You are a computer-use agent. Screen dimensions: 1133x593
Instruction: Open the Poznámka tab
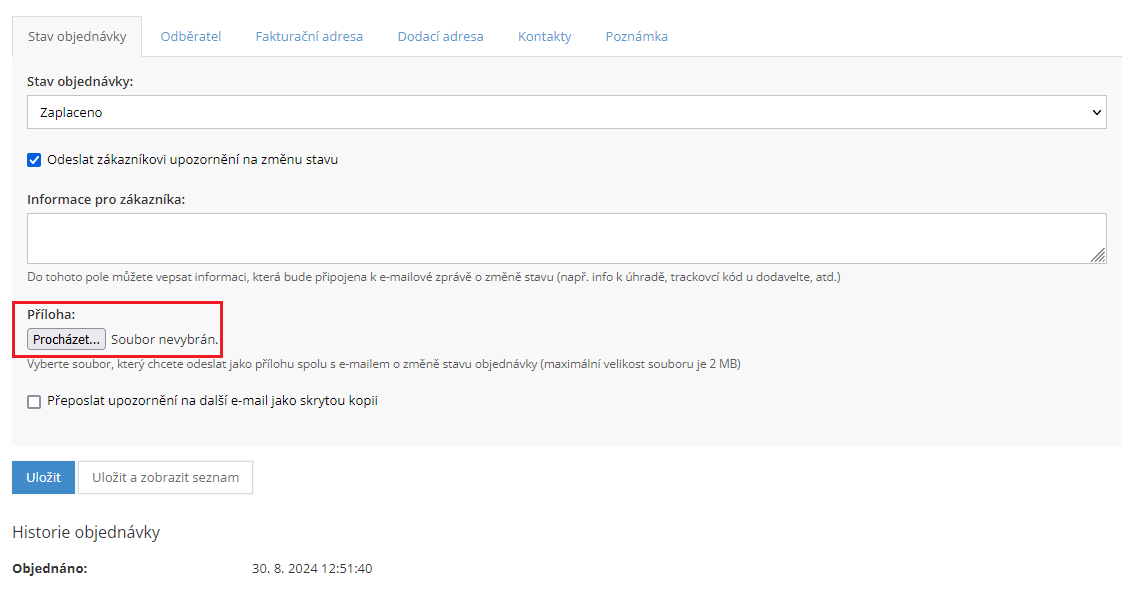click(x=636, y=36)
